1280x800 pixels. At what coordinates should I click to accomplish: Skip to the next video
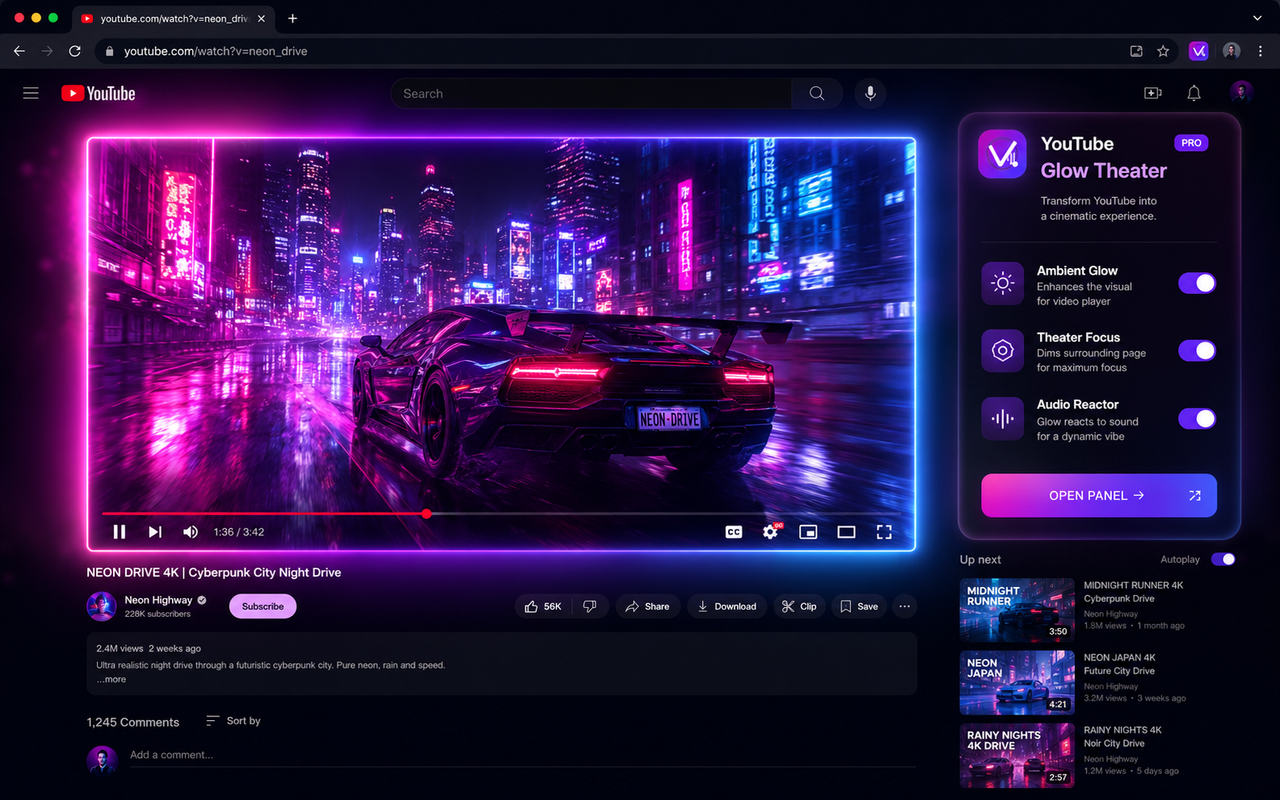coord(155,532)
